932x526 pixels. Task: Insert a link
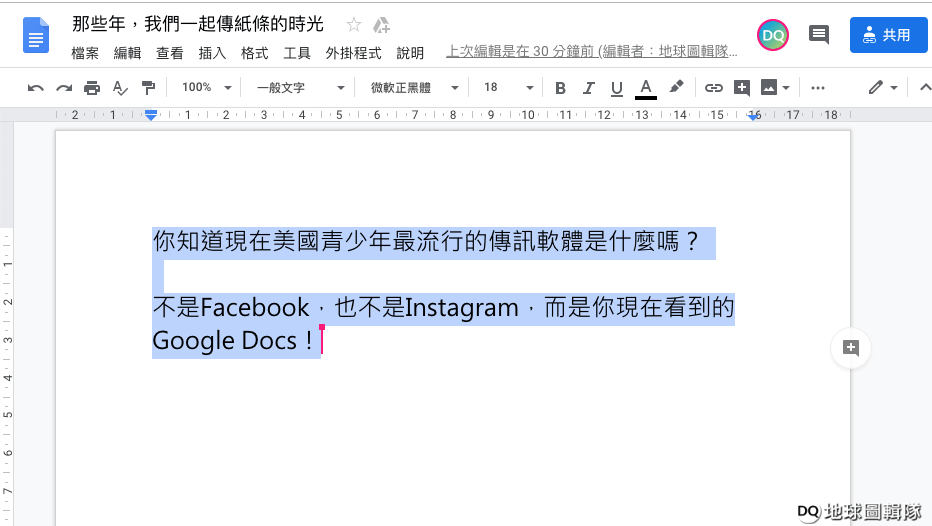[713, 88]
